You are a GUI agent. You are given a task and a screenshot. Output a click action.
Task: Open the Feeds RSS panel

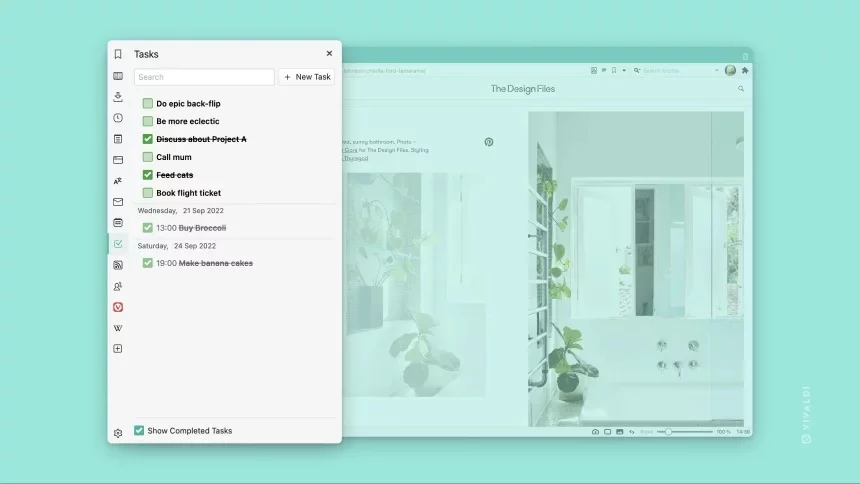[118, 265]
